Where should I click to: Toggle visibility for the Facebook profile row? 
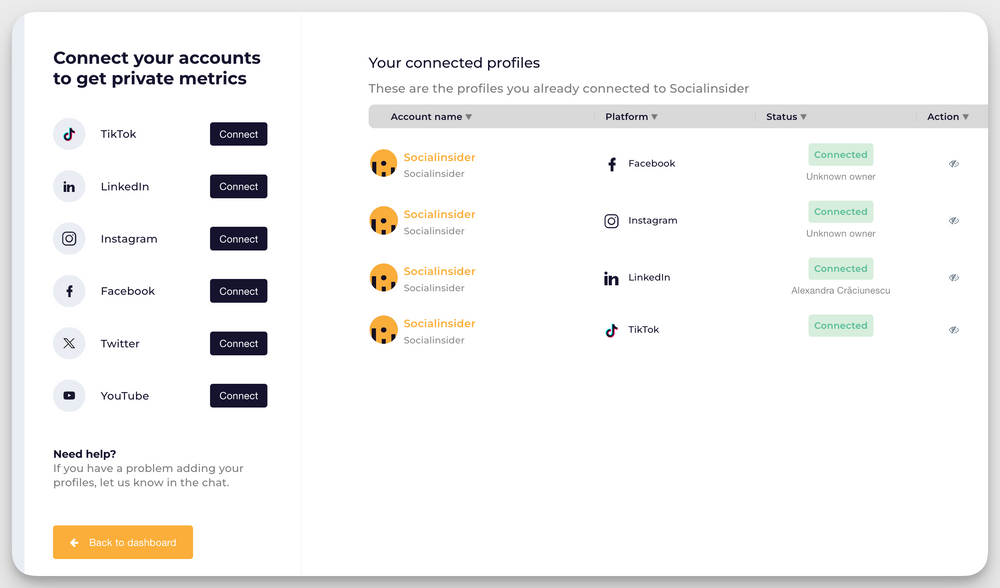[953, 163]
